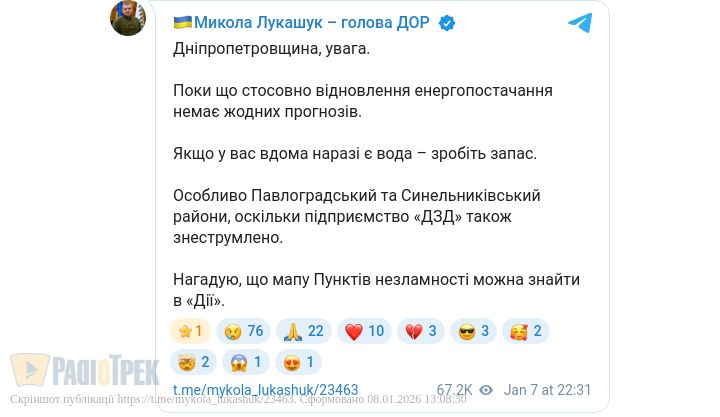Click the sunglasses face reaction with 3
Screen dimensions: 720x417
click(x=473, y=331)
